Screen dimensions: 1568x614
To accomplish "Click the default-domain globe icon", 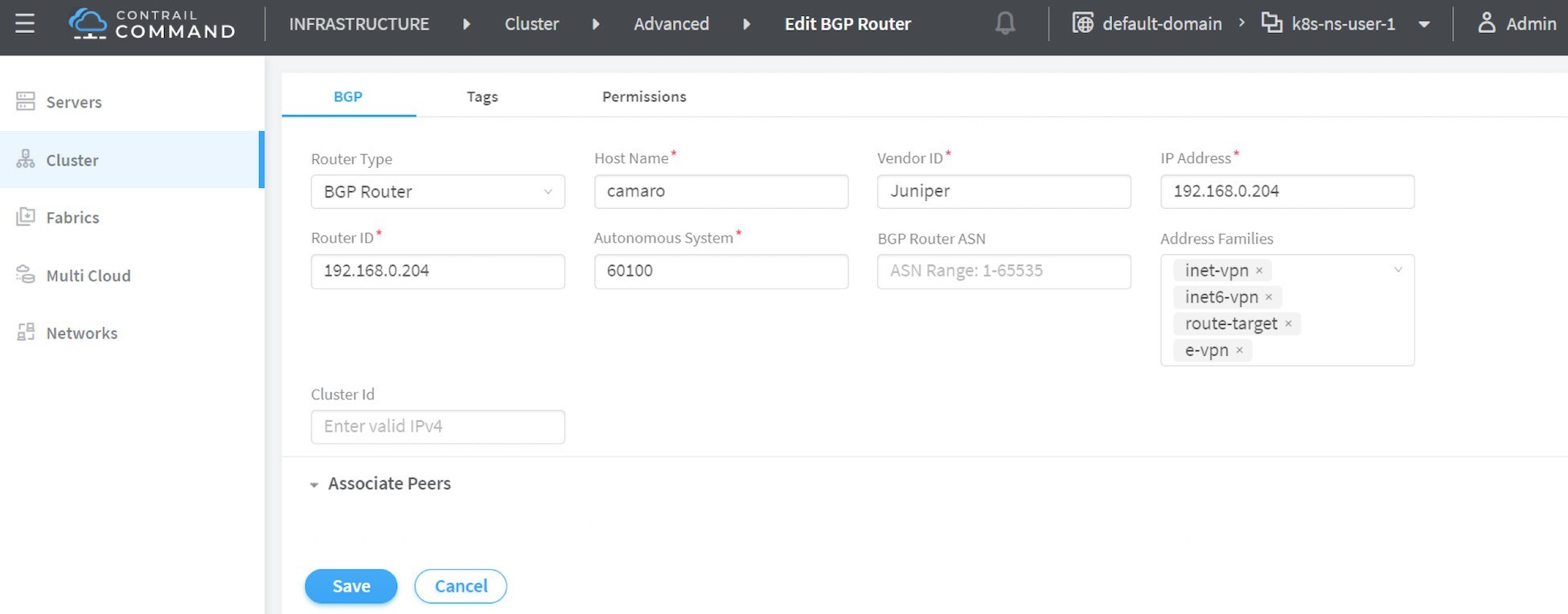I will click(x=1083, y=23).
